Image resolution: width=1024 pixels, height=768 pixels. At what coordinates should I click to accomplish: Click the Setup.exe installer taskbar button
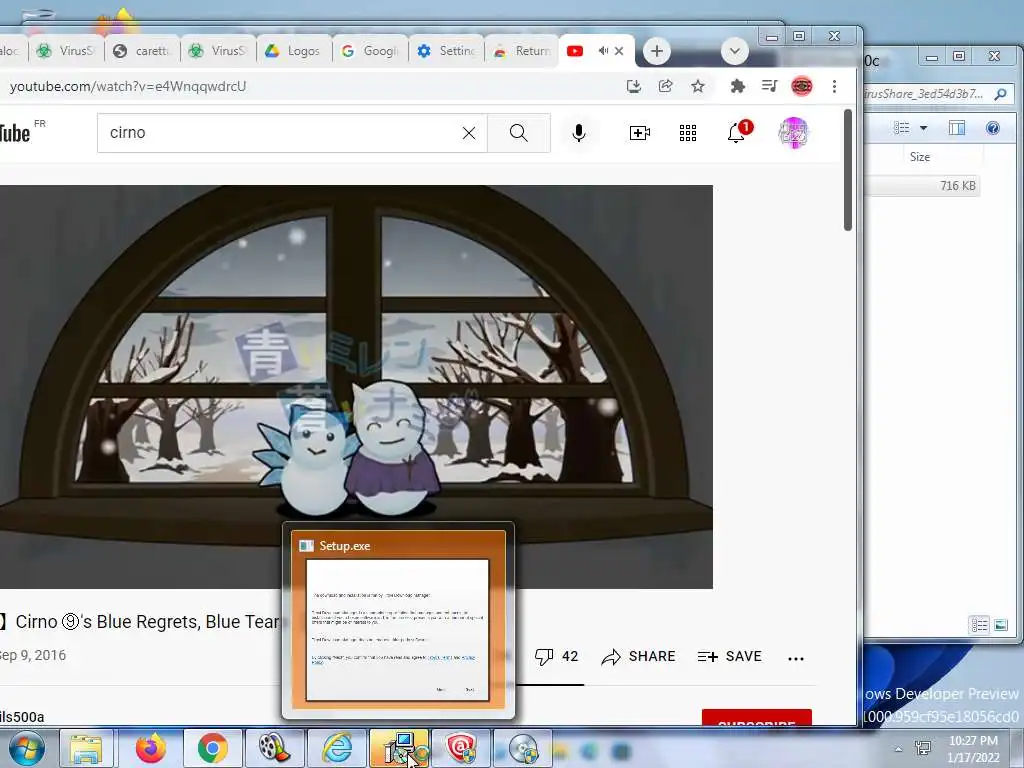click(399, 748)
